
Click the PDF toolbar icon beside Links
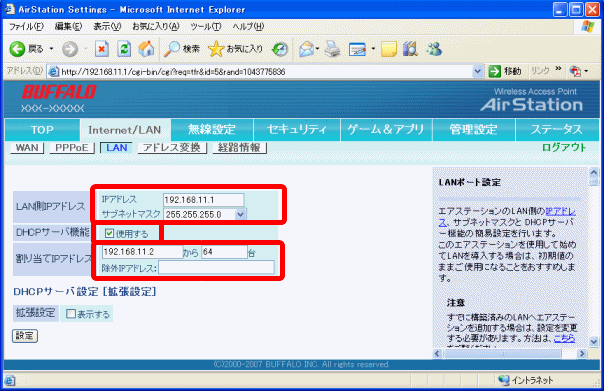575,71
